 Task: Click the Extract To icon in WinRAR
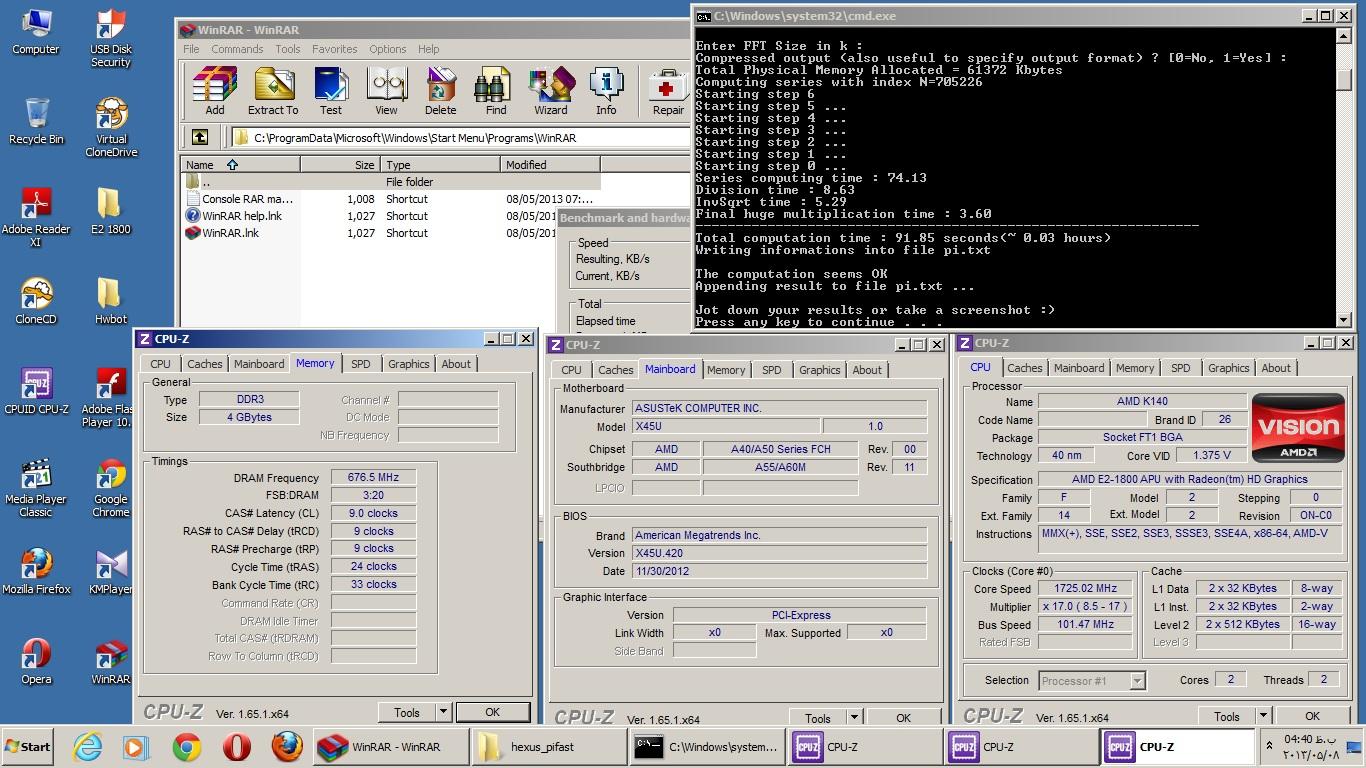[x=273, y=91]
